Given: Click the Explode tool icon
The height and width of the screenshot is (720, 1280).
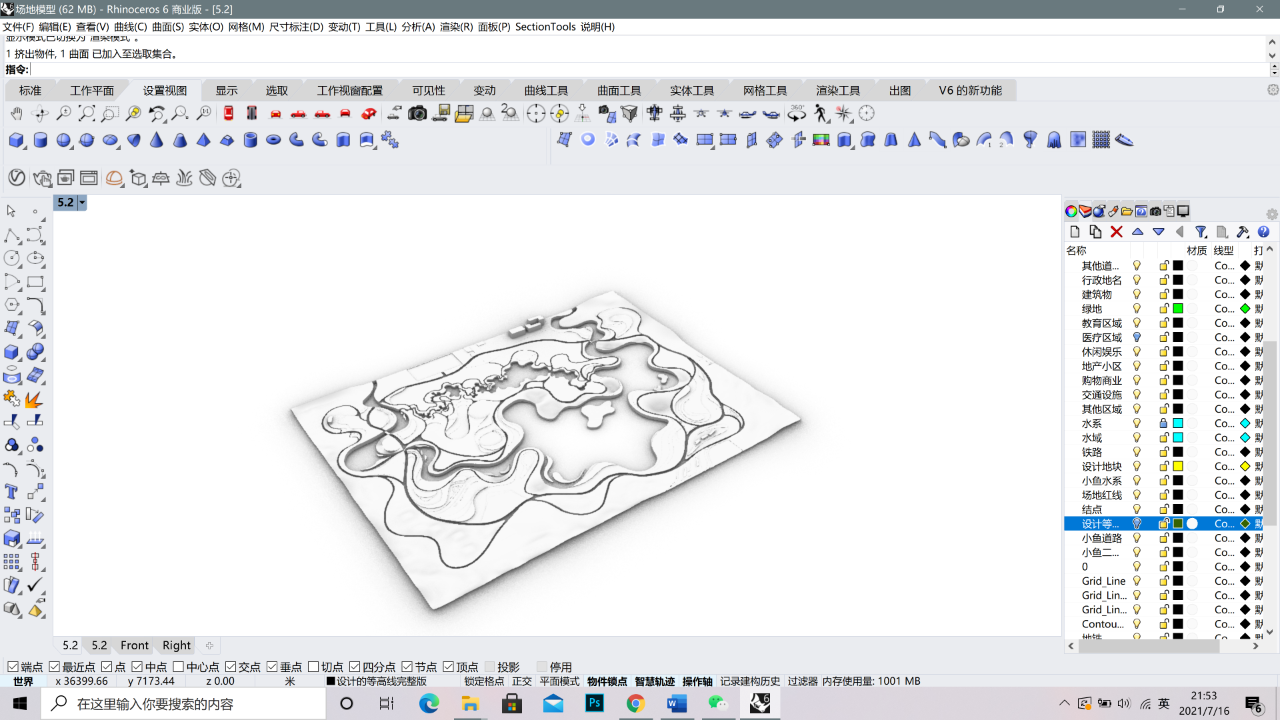Looking at the screenshot, I should pos(36,399).
